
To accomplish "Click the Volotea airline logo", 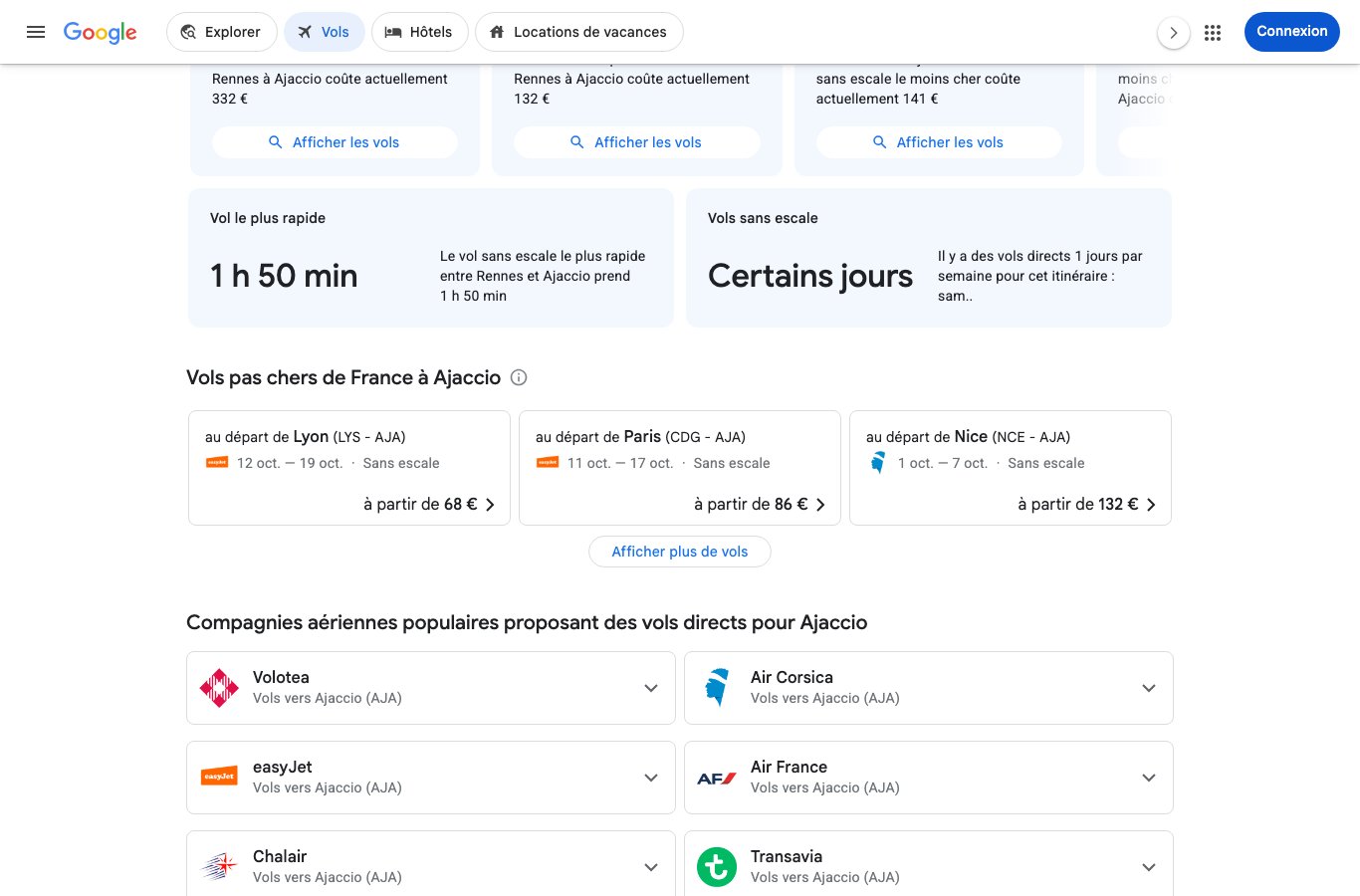I will [x=219, y=688].
